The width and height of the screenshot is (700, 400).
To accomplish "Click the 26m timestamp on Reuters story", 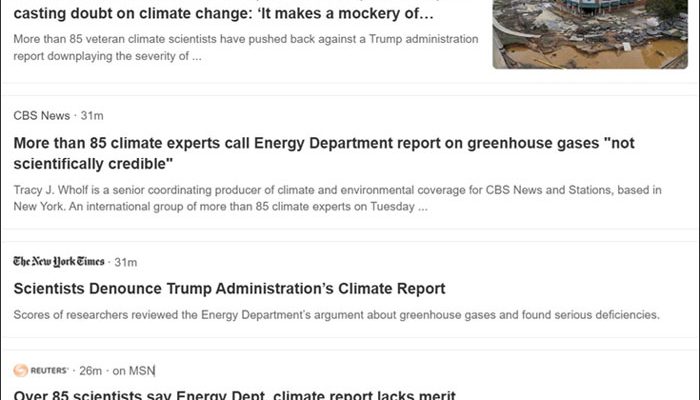I will point(92,370).
